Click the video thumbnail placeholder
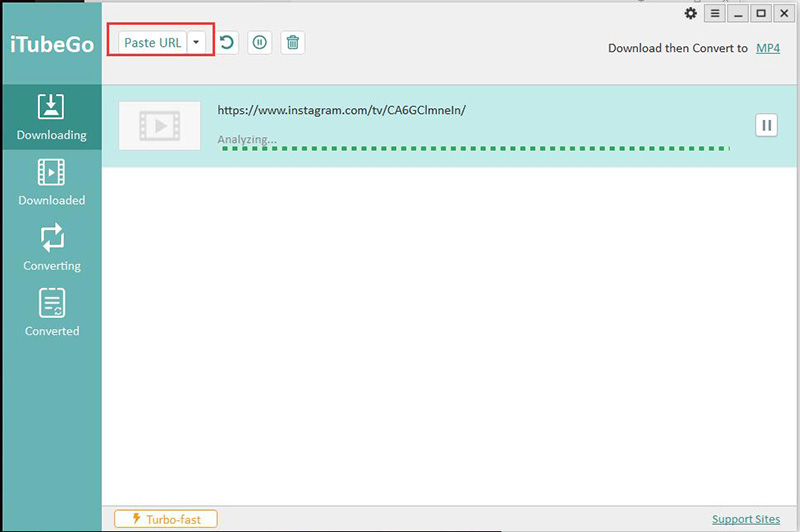This screenshot has height=532, width=800. pyautogui.click(x=160, y=125)
